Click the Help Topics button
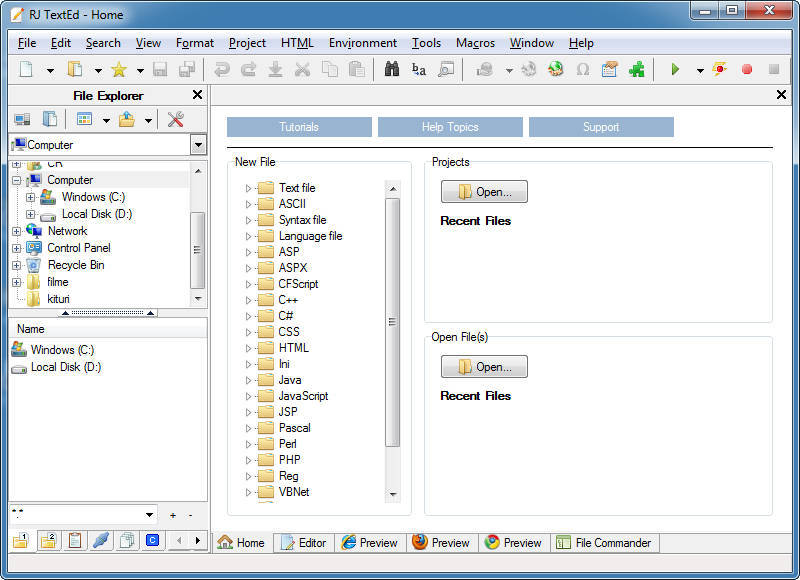This screenshot has height=580, width=800. point(450,127)
